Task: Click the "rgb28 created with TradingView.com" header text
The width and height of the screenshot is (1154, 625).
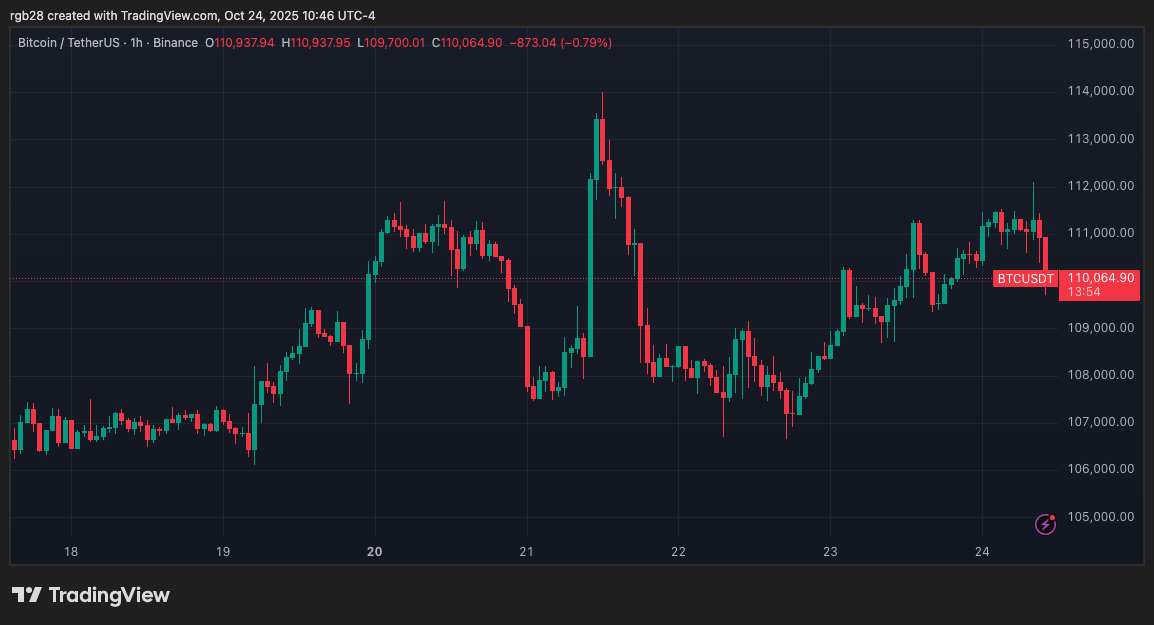Action: tap(114, 15)
